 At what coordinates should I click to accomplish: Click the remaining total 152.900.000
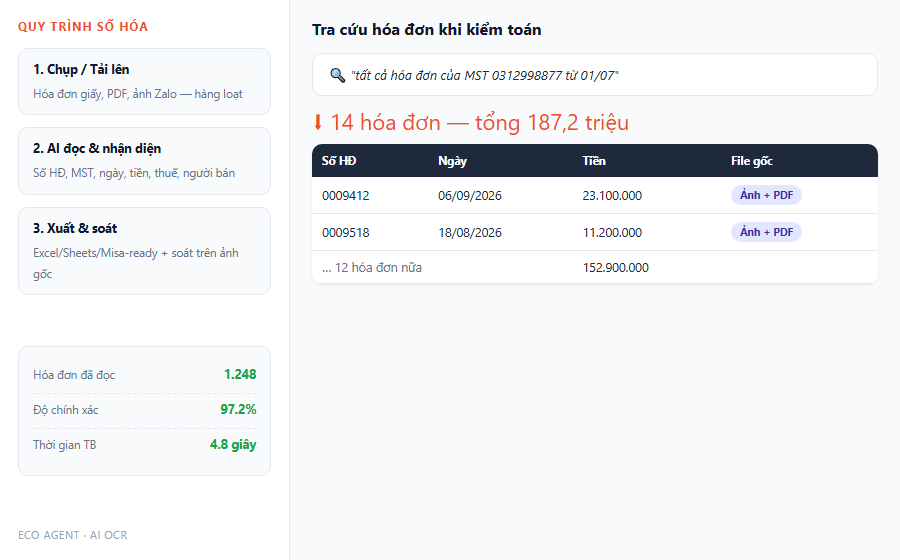[615, 267]
